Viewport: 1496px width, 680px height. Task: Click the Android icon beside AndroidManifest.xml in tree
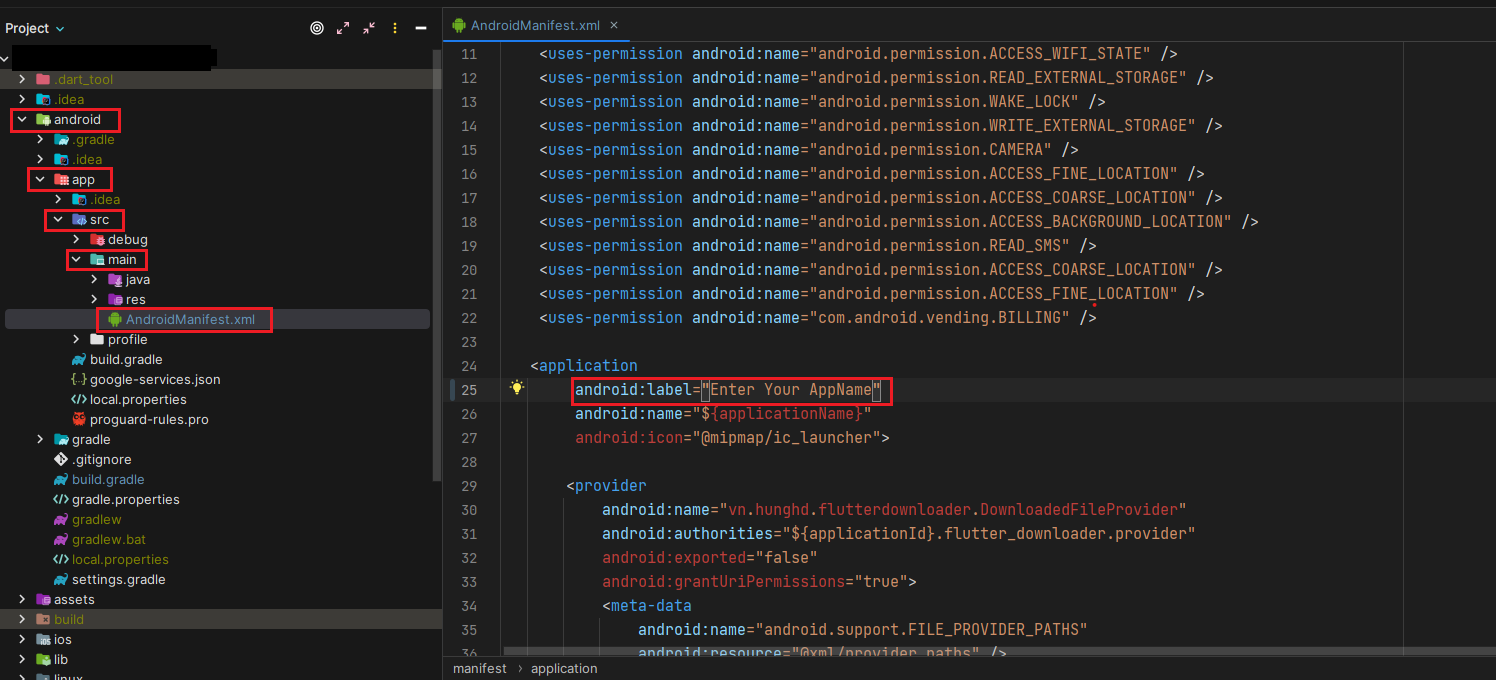coord(115,320)
